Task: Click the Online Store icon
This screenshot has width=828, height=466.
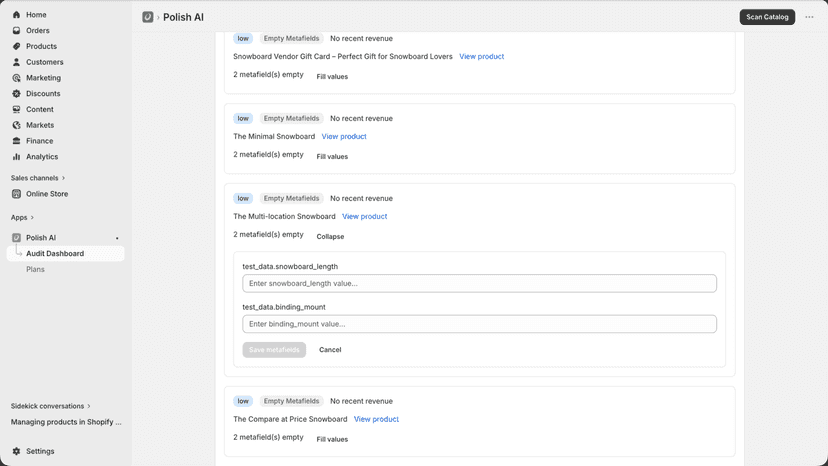Action: tap(16, 194)
